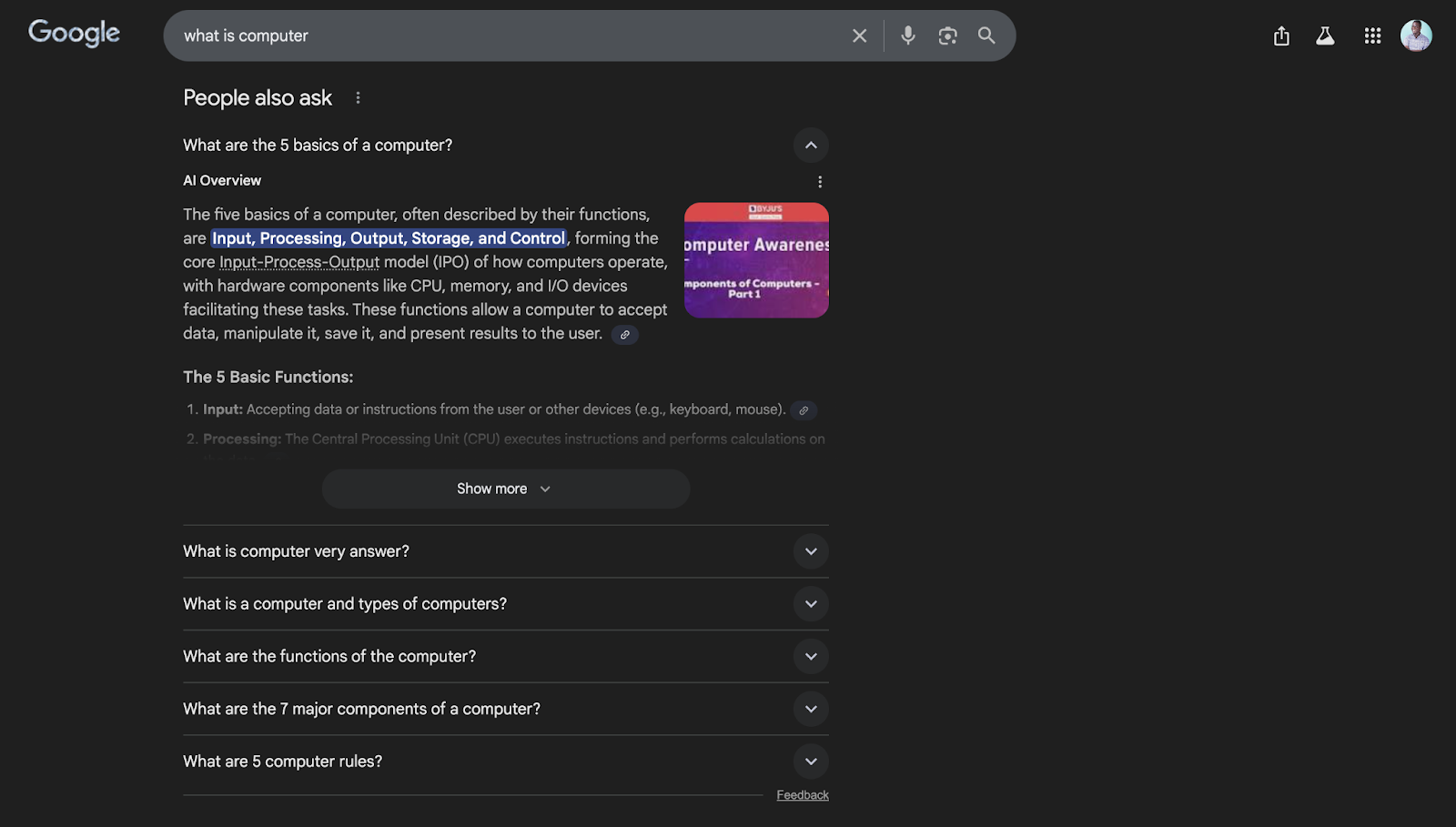Viewport: 1456px width, 827px height.
Task: Click the Google logo
Action: [x=74, y=33]
